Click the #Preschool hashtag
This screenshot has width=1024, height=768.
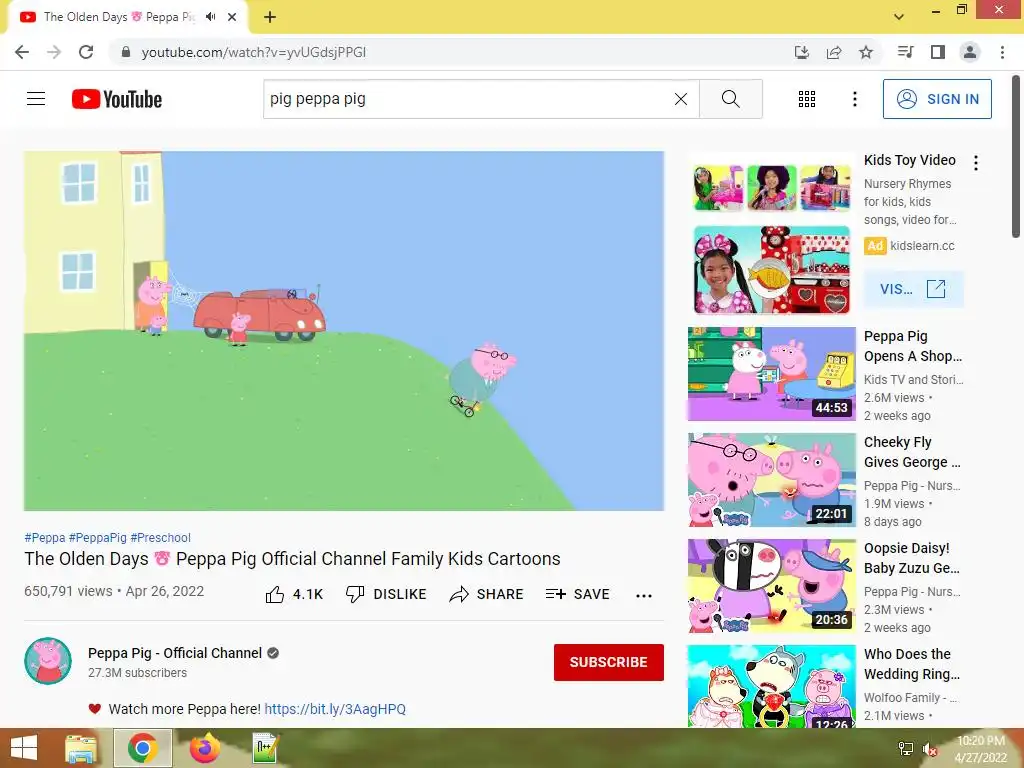click(x=161, y=537)
